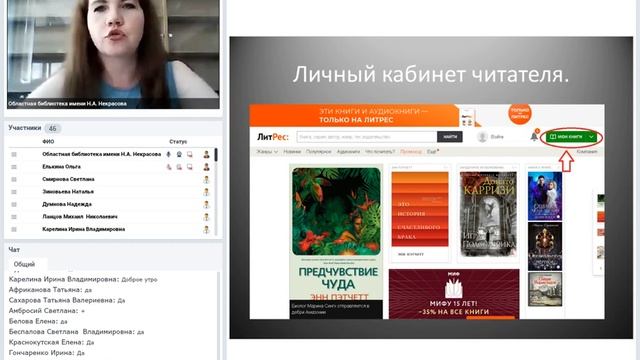Click screen-share icon of Областная библиотека row

[190, 154]
